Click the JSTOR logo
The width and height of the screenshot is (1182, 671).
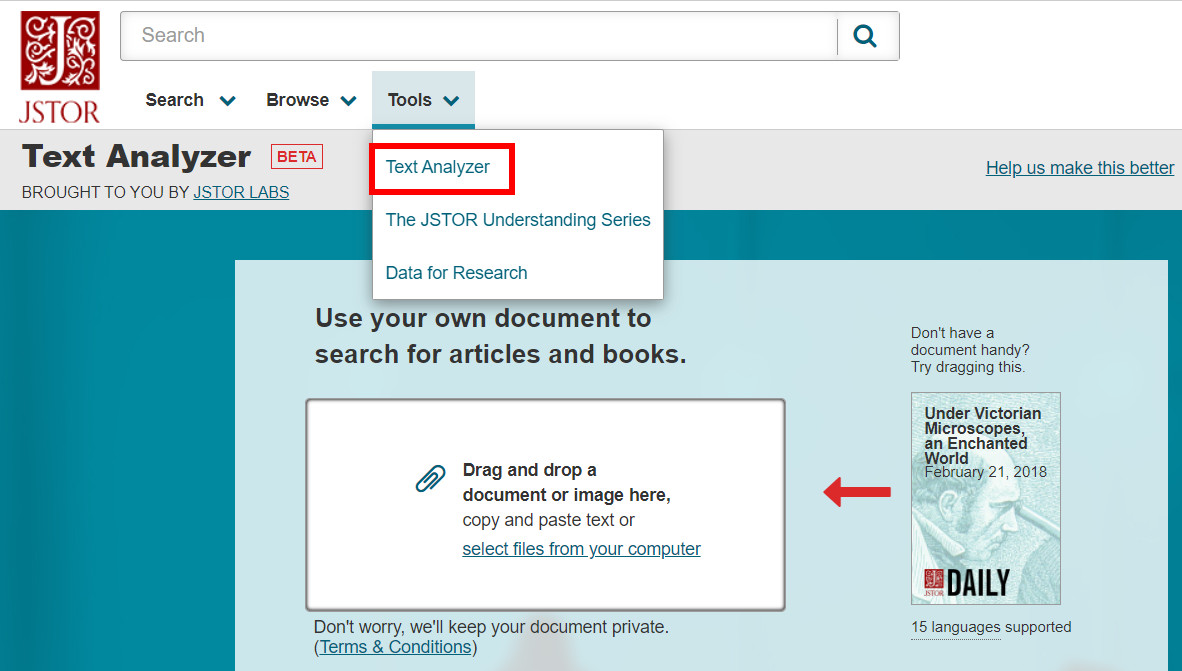(x=60, y=67)
